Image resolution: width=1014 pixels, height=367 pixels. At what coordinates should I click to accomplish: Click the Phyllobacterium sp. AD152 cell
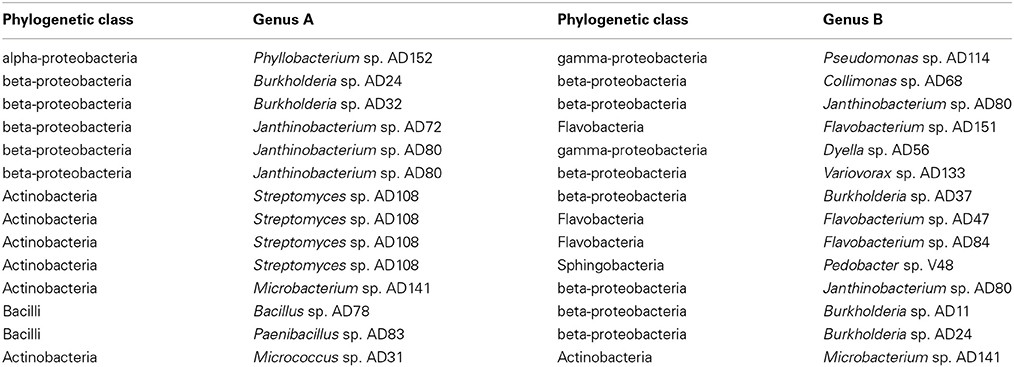[342, 58]
